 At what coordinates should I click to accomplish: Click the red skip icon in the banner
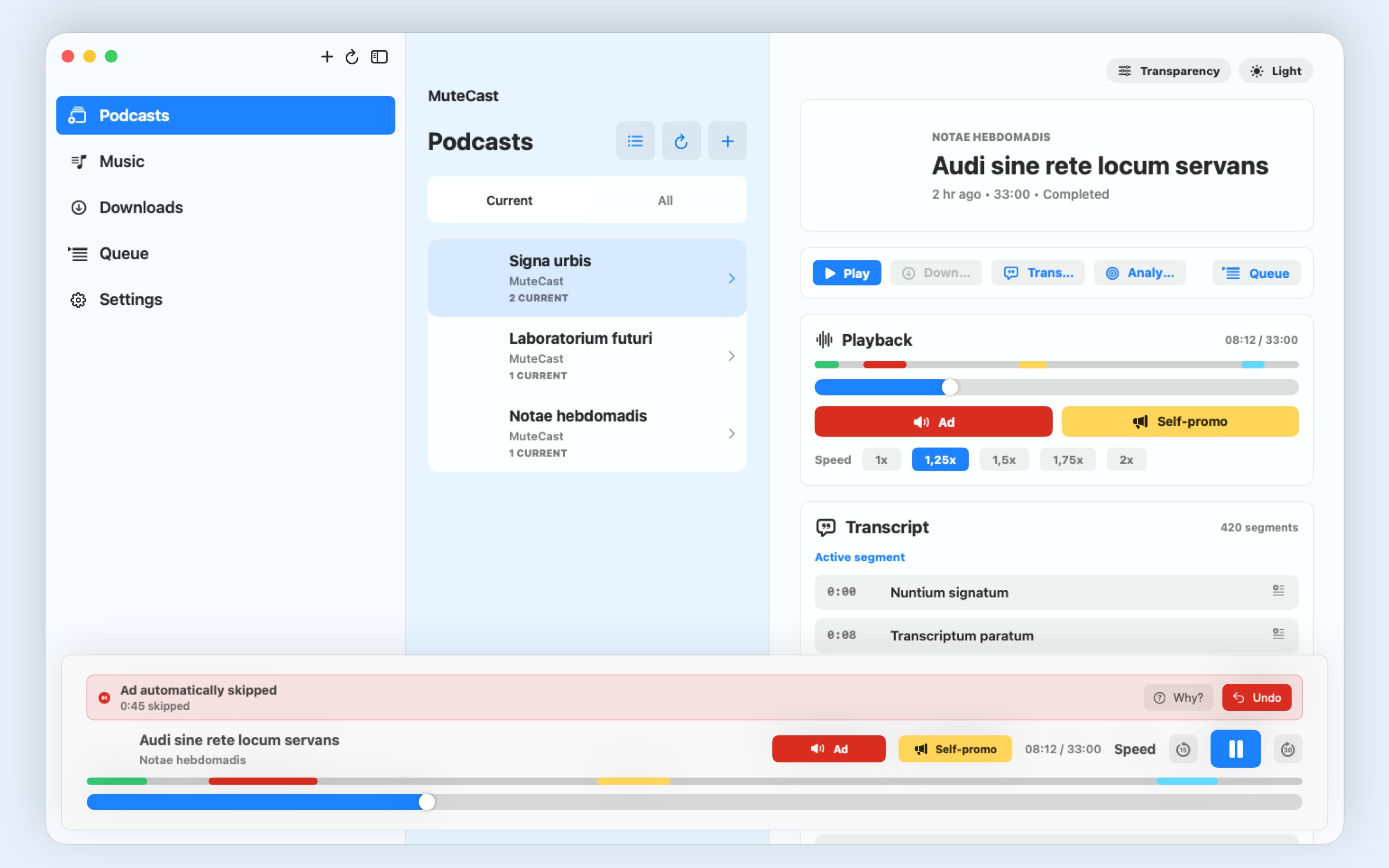(x=104, y=697)
